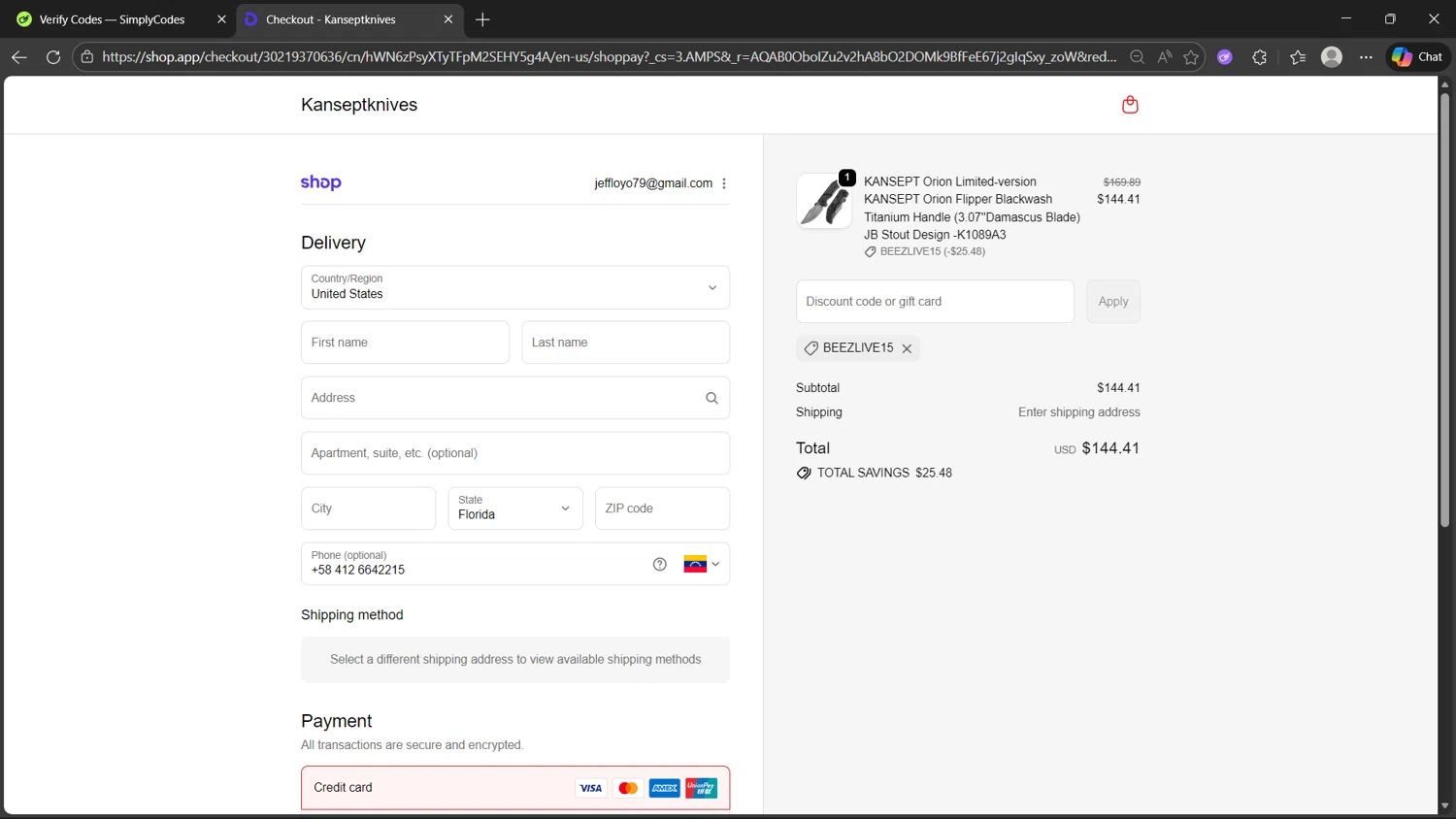Click the jeffloyo79@gmail.com email text

pos(653,183)
